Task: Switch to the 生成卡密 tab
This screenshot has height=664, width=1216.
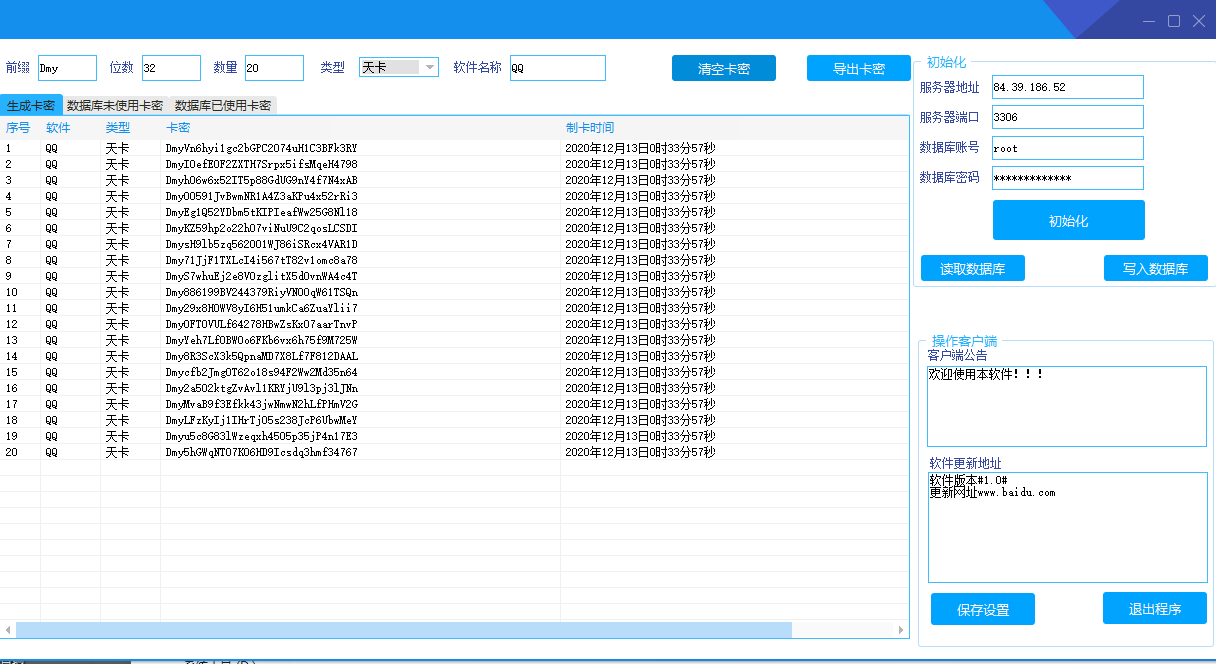Action: (29, 103)
